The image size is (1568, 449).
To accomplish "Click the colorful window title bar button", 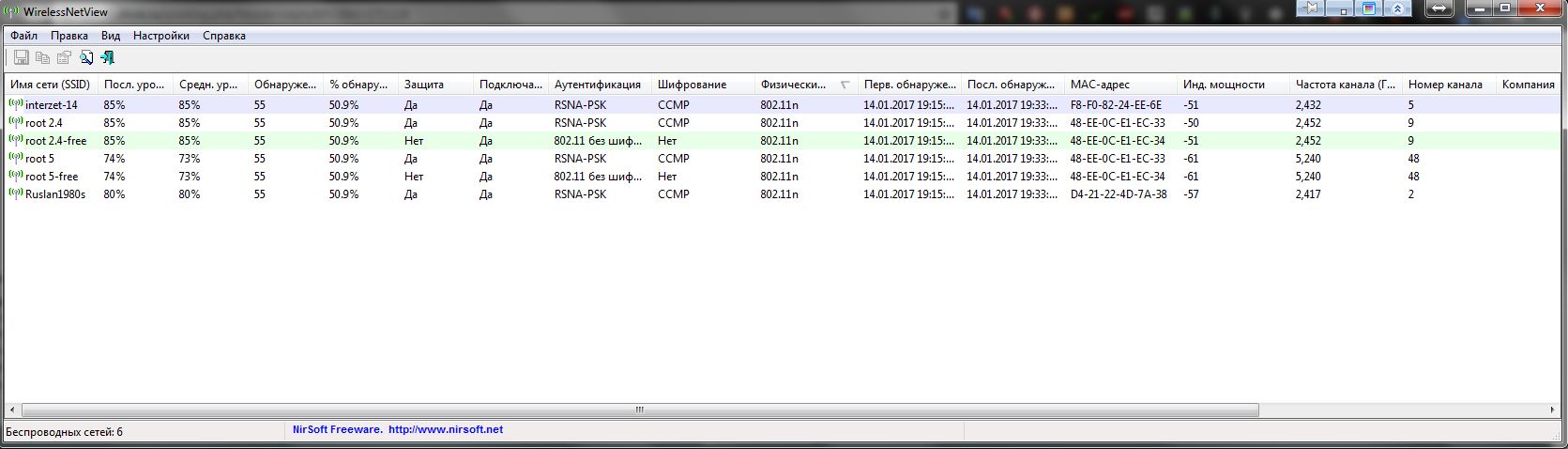I will (x=1370, y=8).
